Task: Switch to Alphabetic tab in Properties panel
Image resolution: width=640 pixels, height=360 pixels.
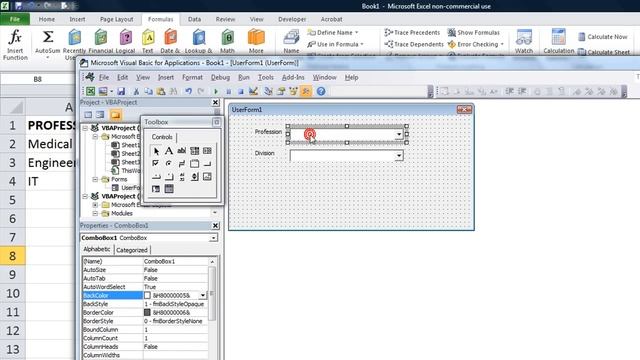Action: (x=97, y=249)
